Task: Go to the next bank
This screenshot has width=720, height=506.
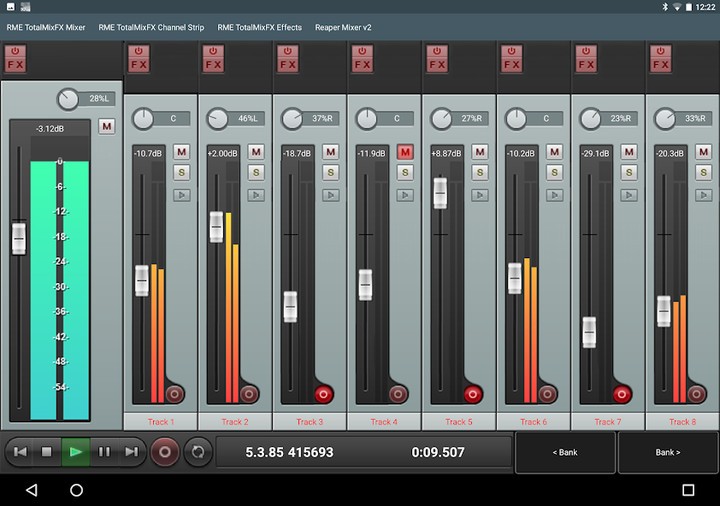Action: (x=668, y=453)
